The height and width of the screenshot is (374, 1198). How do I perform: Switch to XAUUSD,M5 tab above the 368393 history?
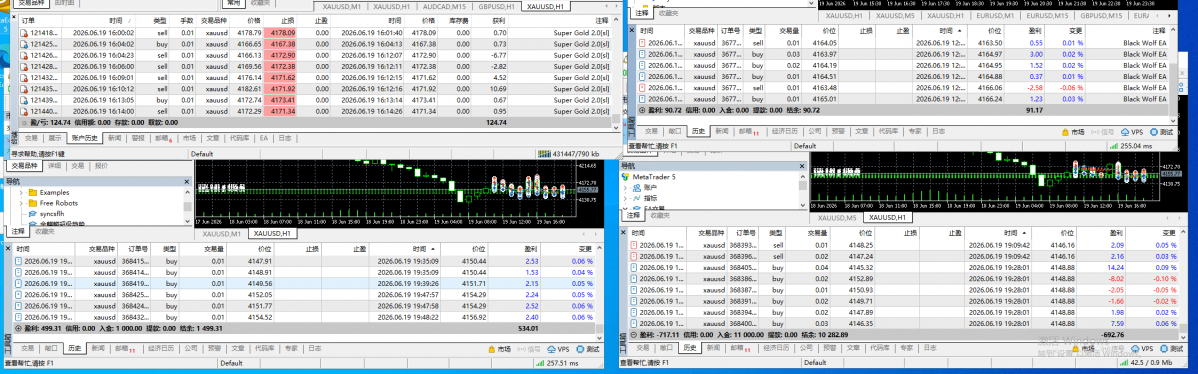[x=837, y=218]
